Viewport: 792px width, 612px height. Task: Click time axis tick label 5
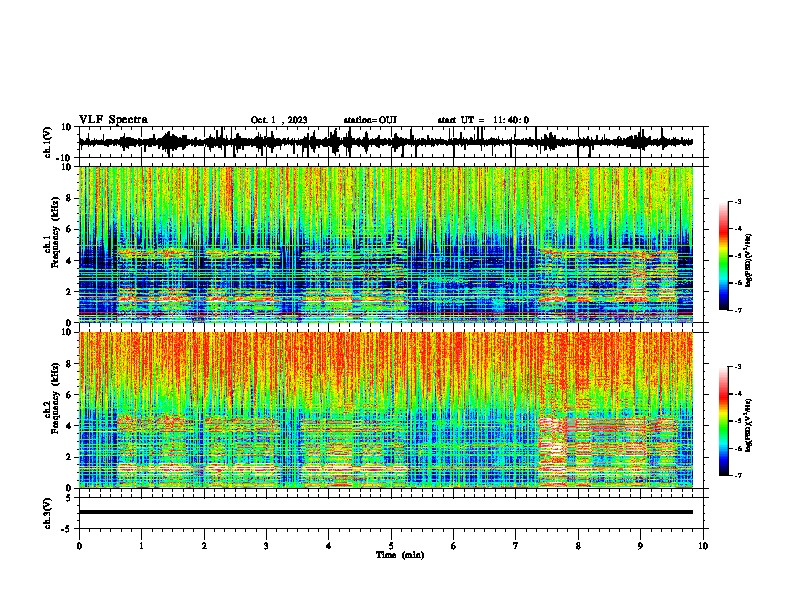coord(391,546)
